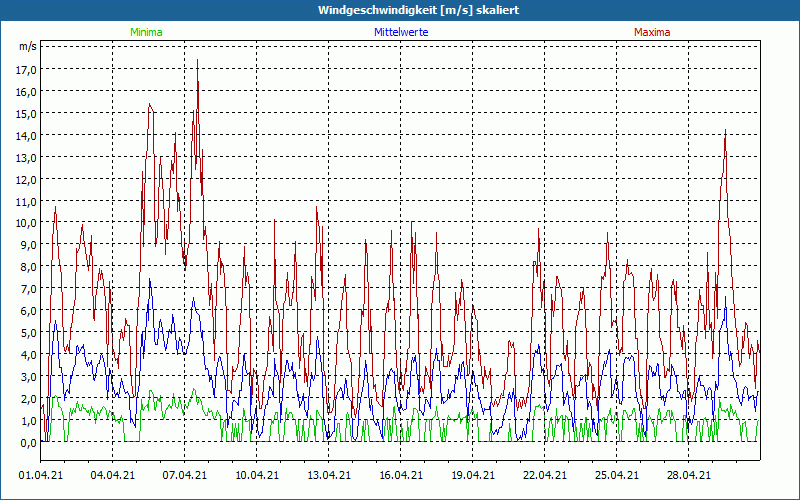
Task: Click the title 'Windgeschwindigkeit [m/s] skaliert'
Action: point(418,10)
